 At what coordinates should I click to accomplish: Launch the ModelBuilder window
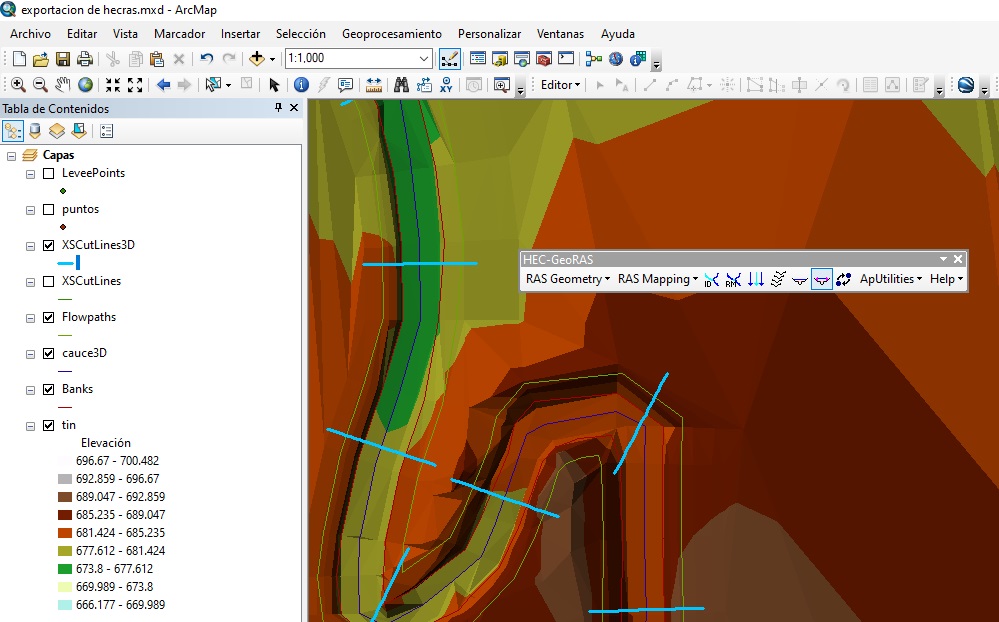tap(594, 59)
